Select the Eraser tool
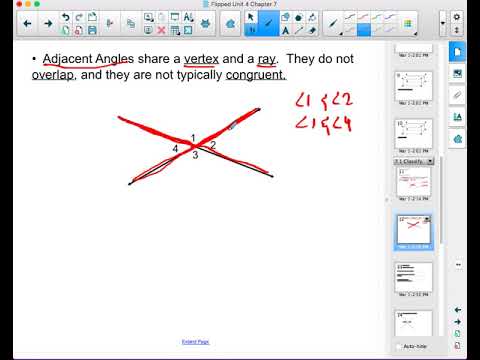This screenshot has height=360, width=480. (312, 31)
